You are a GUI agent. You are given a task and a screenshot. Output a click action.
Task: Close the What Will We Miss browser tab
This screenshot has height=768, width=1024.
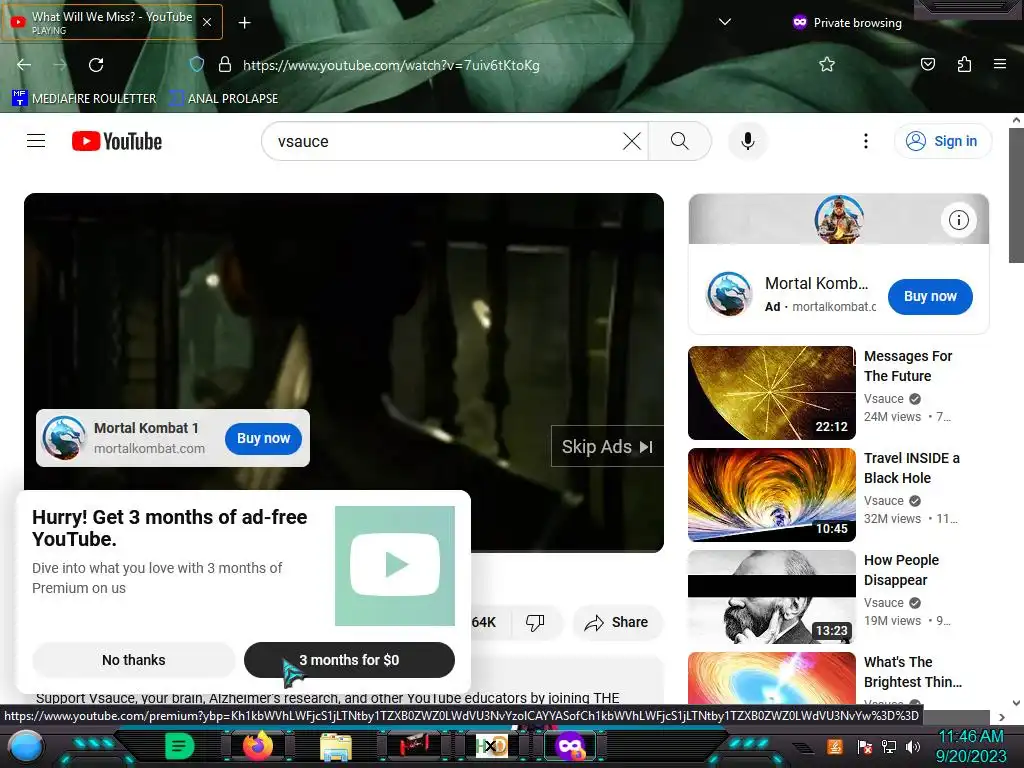pos(206,22)
